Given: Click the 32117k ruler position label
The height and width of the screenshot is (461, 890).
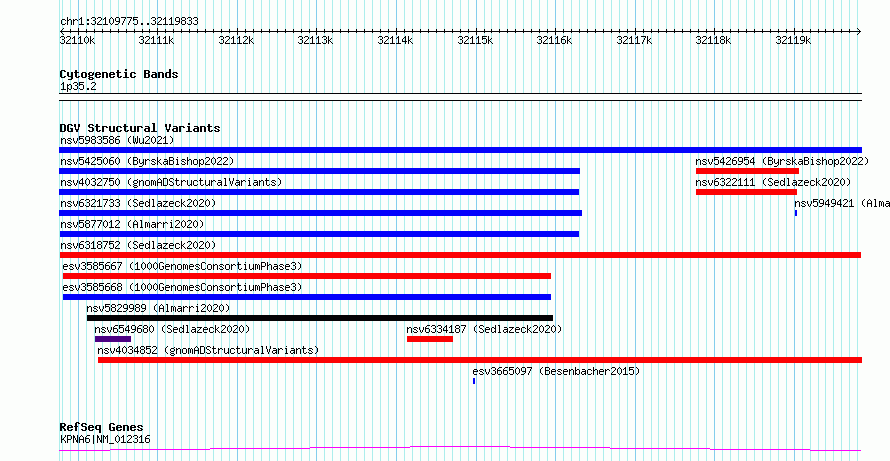Looking at the screenshot, I should [634, 40].
